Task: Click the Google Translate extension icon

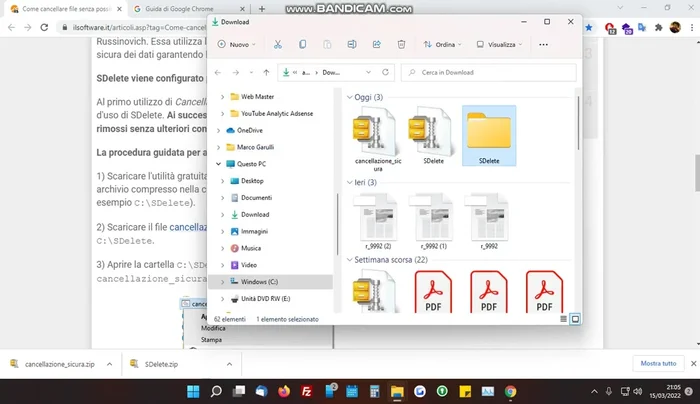Action: (642, 28)
